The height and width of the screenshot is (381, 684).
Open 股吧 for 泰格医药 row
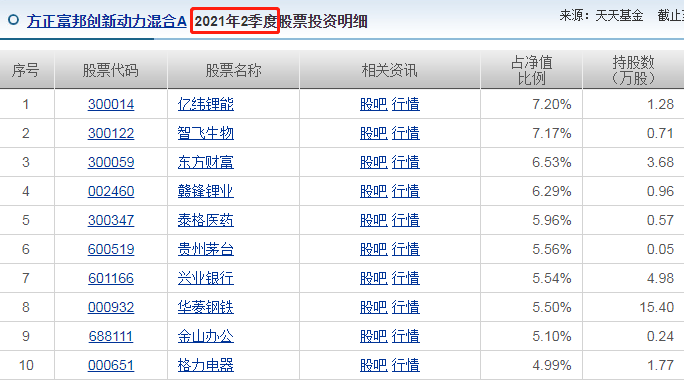373,220
